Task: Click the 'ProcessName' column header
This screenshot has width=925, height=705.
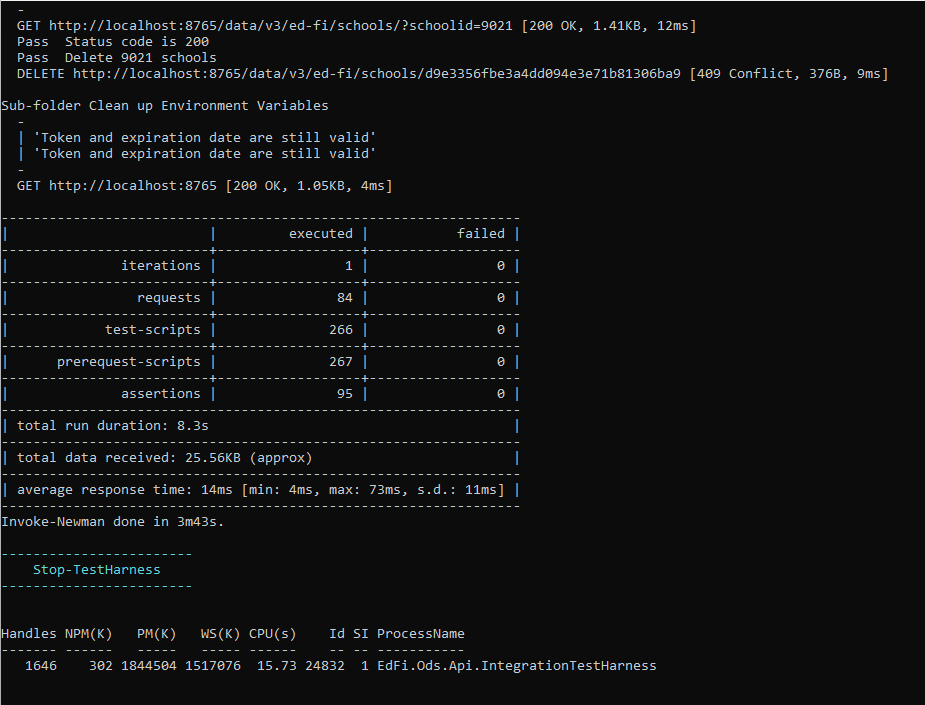Action: [x=421, y=634]
